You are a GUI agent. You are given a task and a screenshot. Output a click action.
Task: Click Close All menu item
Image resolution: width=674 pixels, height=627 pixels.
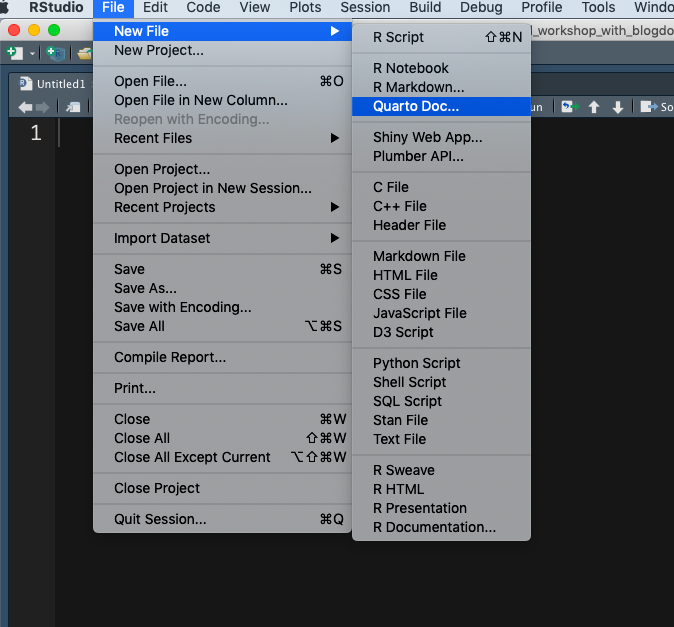223,438
